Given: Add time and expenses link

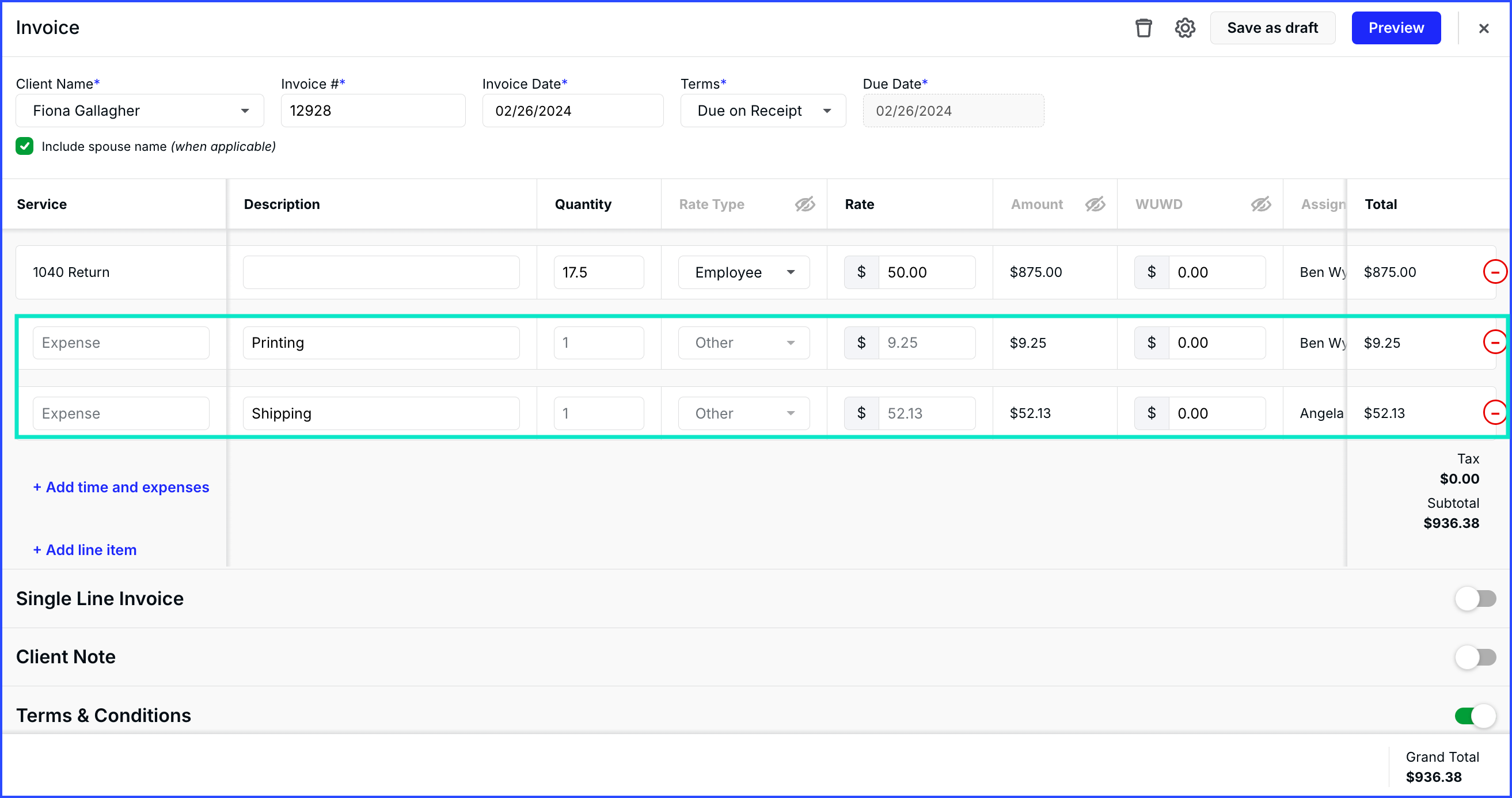Looking at the screenshot, I should pos(121,487).
